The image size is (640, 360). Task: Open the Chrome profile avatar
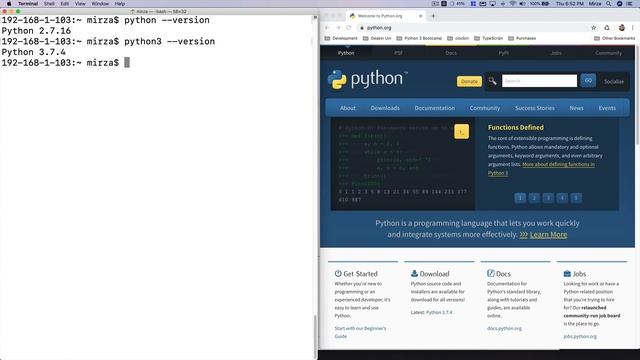point(622,28)
